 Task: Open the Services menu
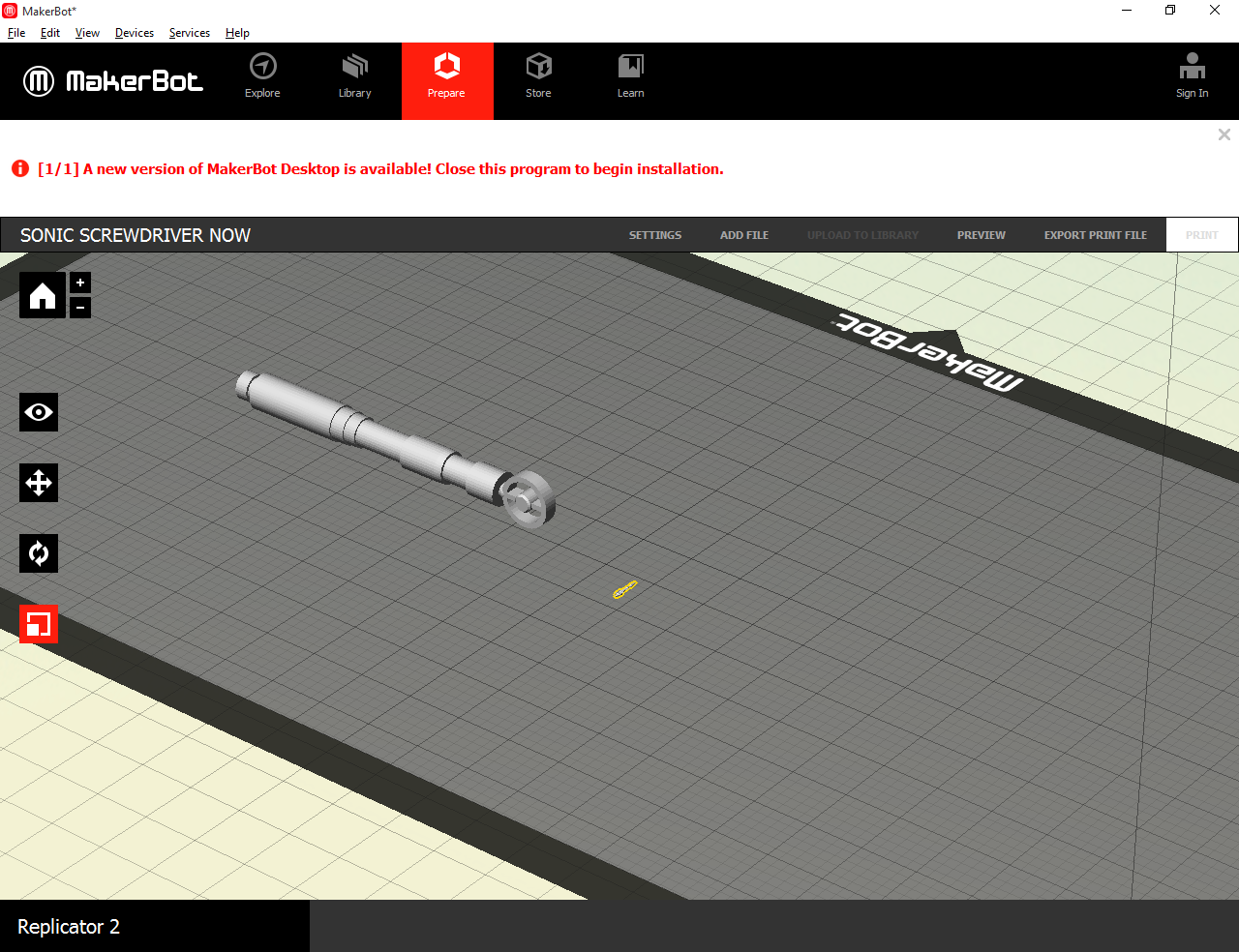pos(190,33)
